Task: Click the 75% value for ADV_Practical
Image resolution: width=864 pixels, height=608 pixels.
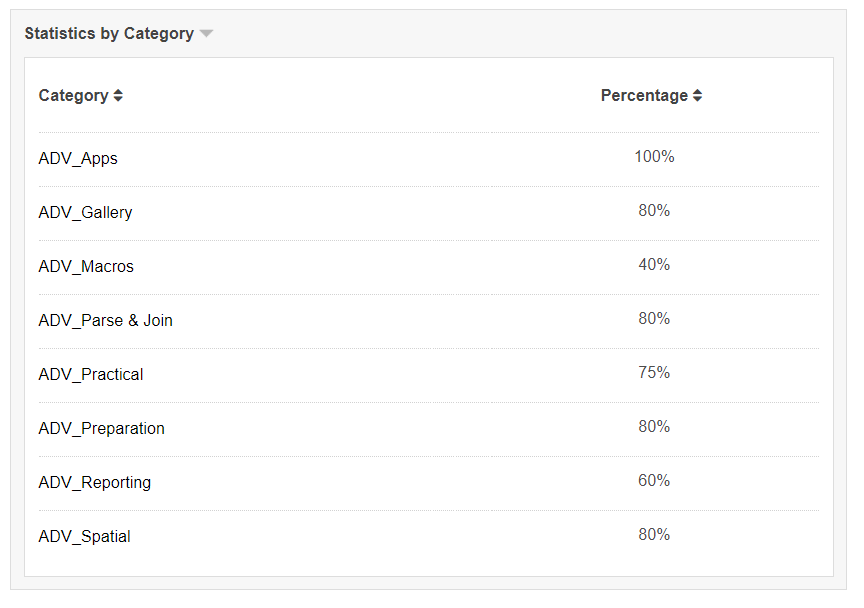Action: [654, 373]
